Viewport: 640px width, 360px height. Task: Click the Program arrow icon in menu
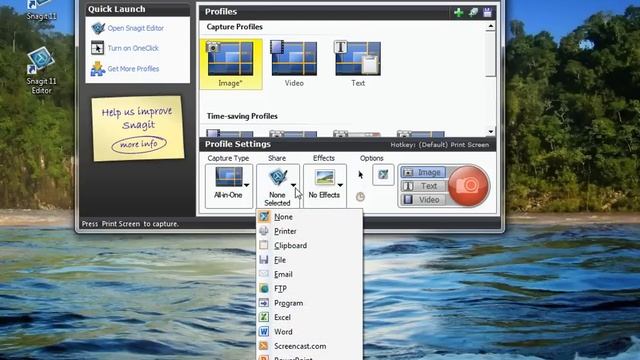point(264,303)
